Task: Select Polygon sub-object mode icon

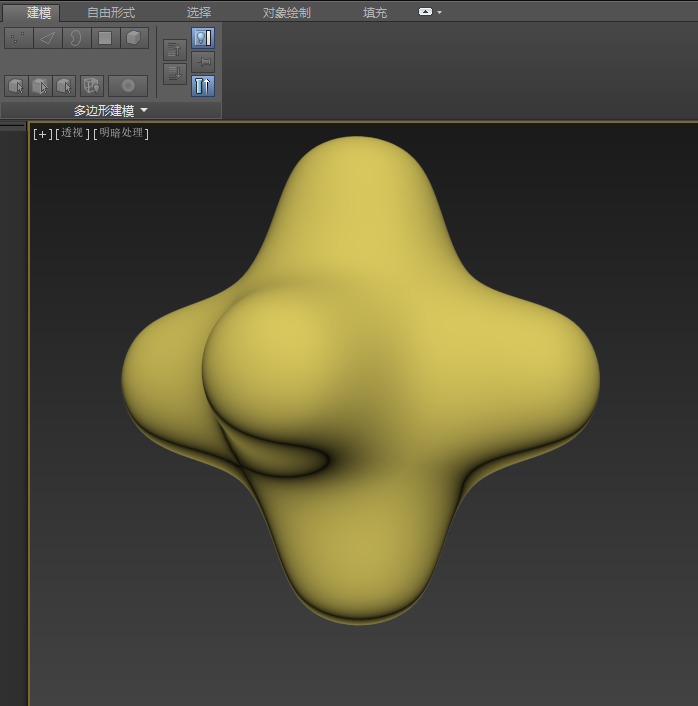Action: pyautogui.click(x=105, y=38)
